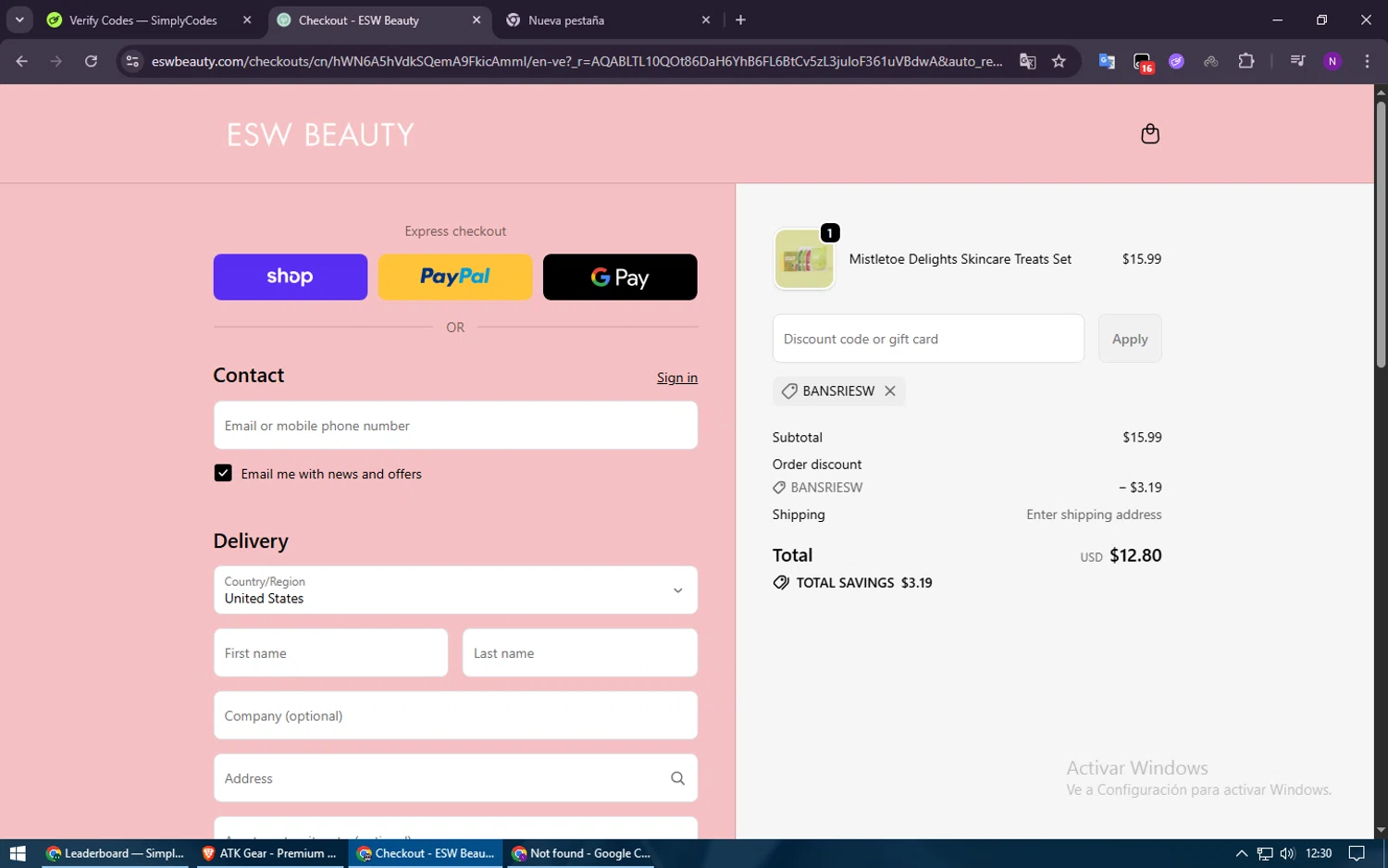Pay with the Shop Pay button
The width and height of the screenshot is (1388, 868).
pos(290,277)
